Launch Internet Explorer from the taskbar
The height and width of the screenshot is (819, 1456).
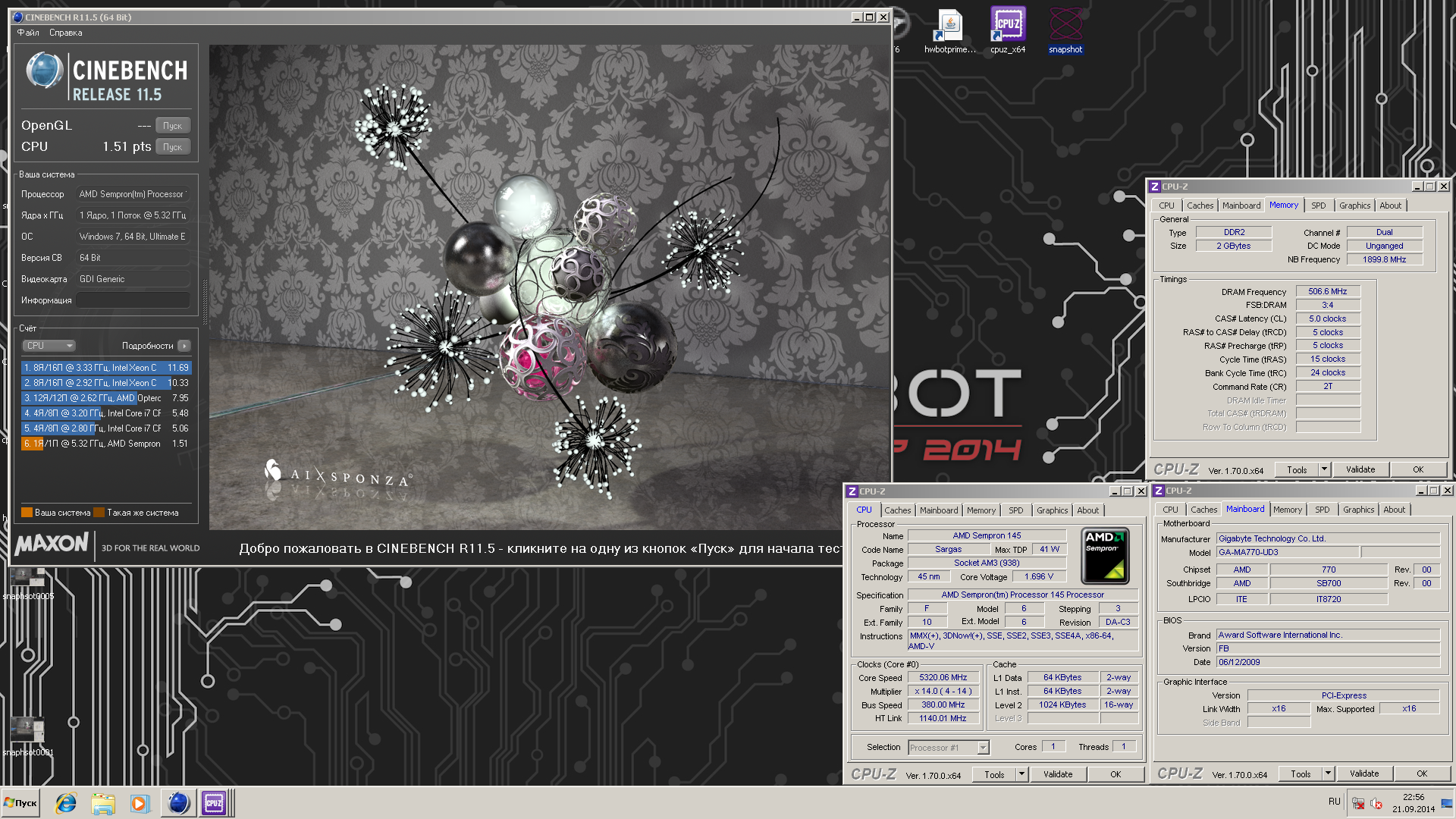pyautogui.click(x=66, y=803)
